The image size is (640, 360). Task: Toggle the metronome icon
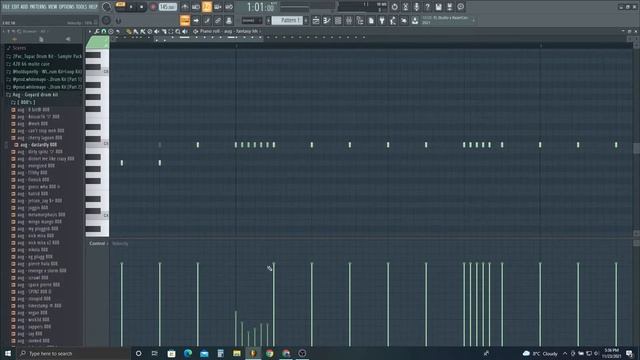point(184,7)
